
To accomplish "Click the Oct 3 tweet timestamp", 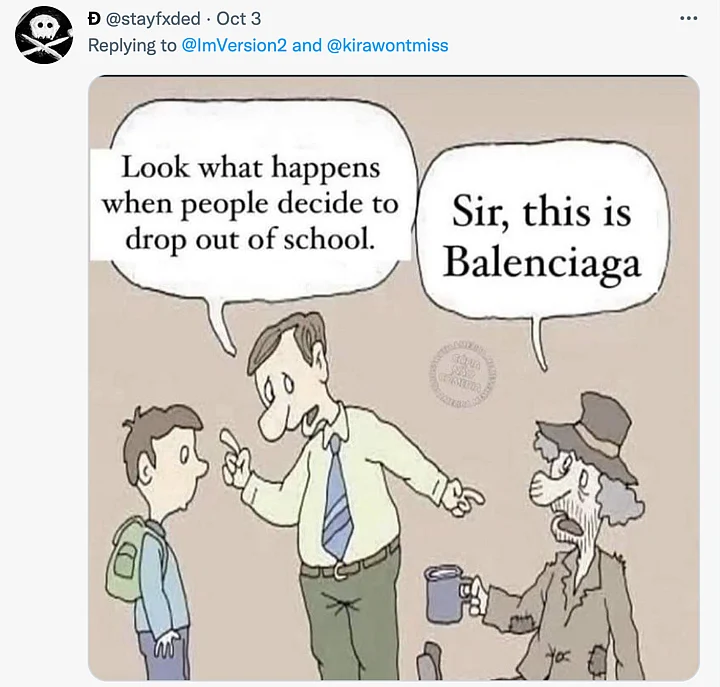I will point(238,19).
